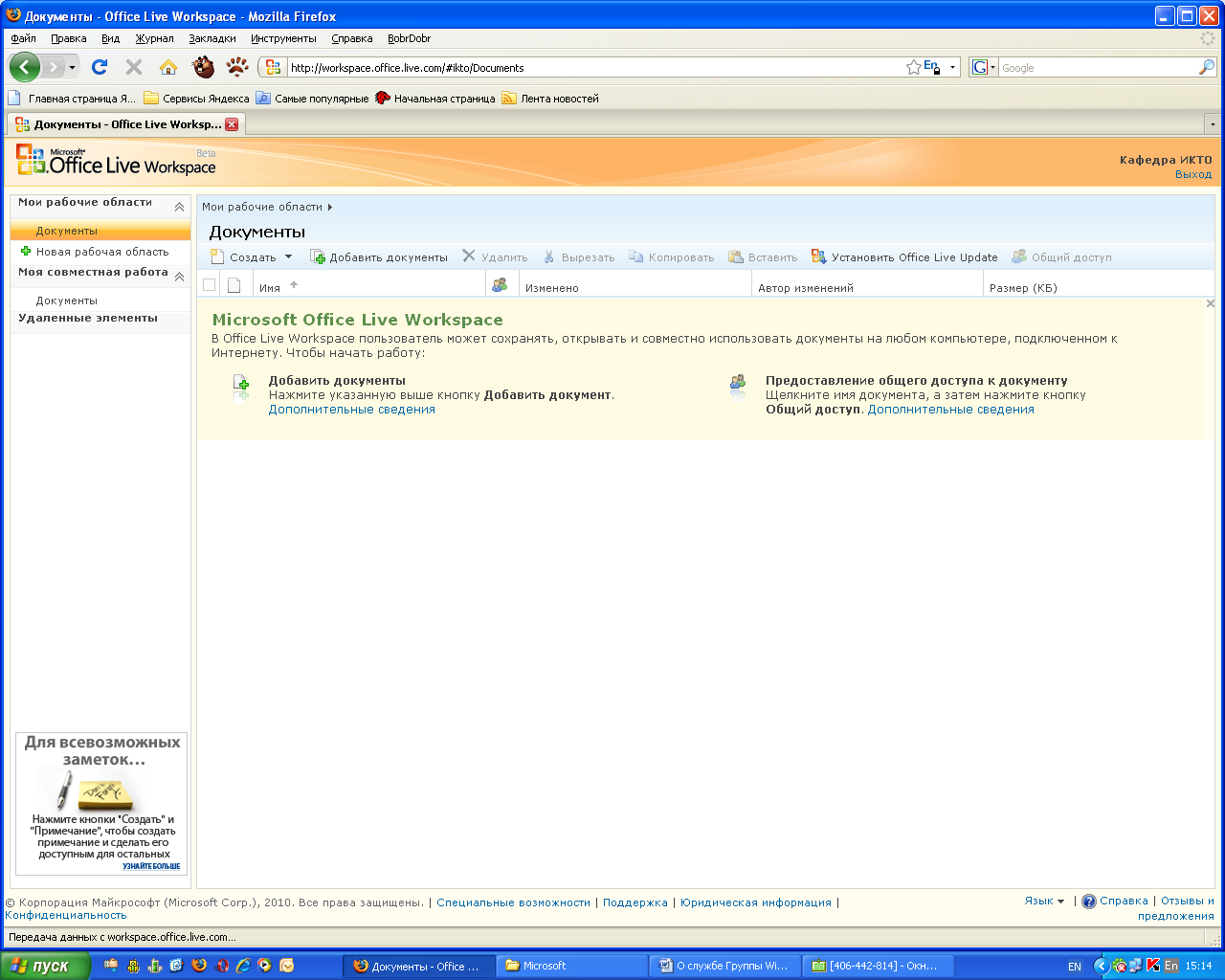
Task: Click the Создать new document toolbar button
Action: tap(244, 256)
